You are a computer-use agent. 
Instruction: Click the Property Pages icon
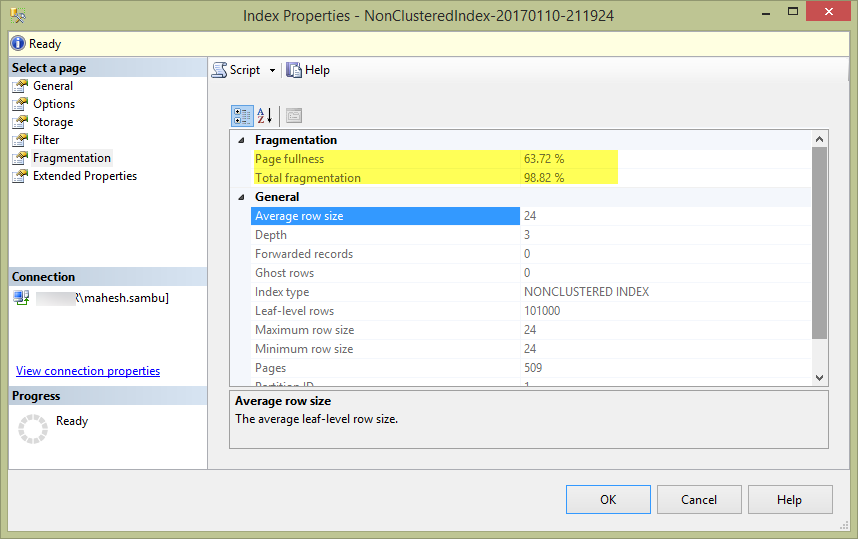(294, 115)
